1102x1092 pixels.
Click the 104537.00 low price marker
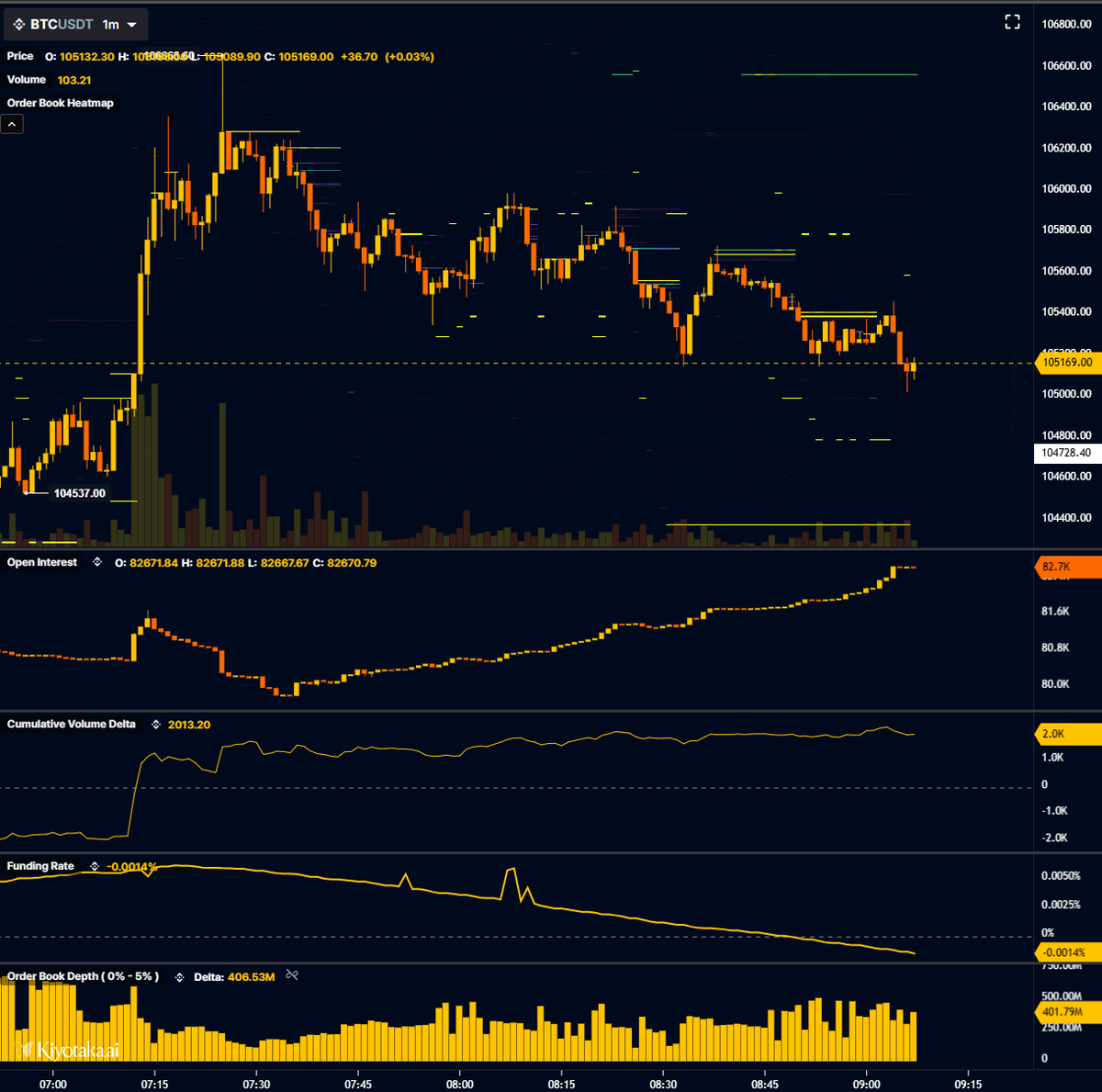80,493
